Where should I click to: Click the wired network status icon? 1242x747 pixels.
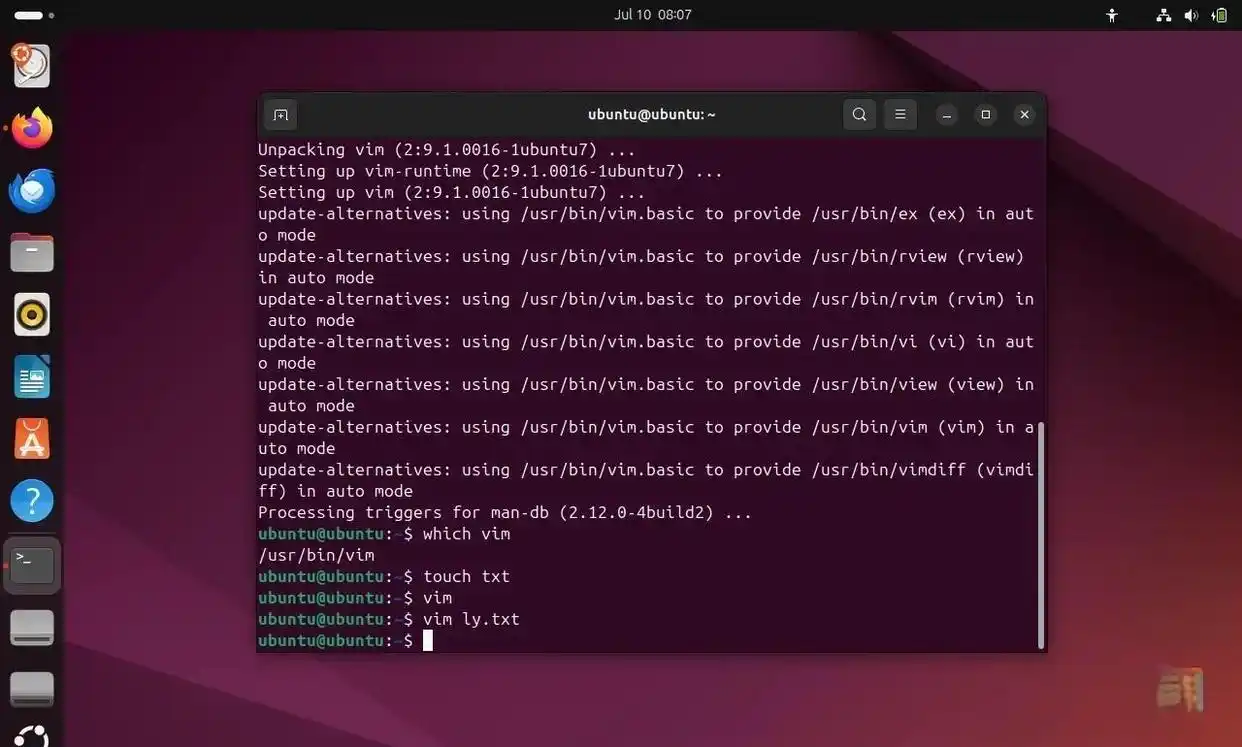coord(1163,15)
